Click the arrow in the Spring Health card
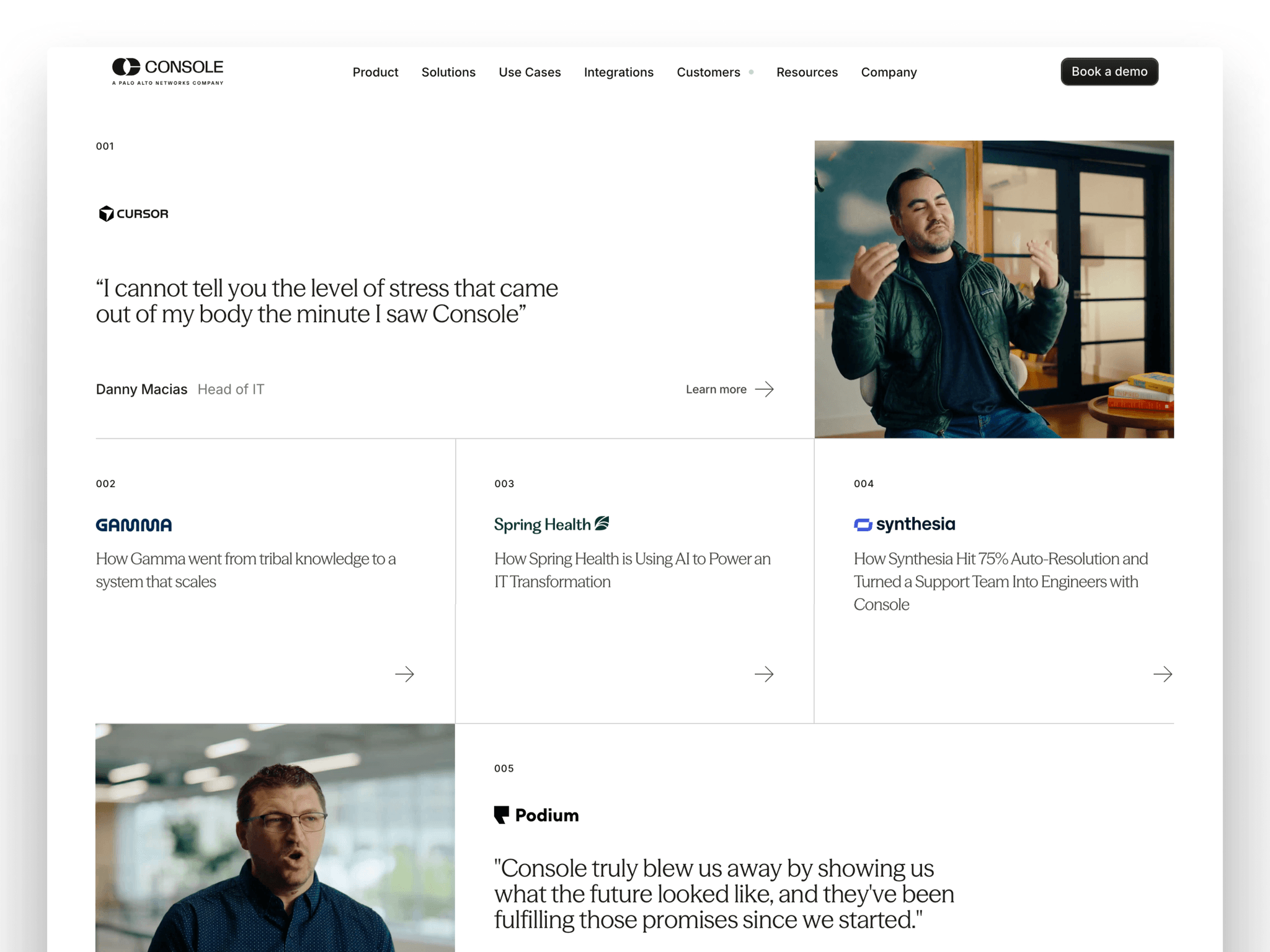Screen dimensions: 1270x952 (764, 674)
